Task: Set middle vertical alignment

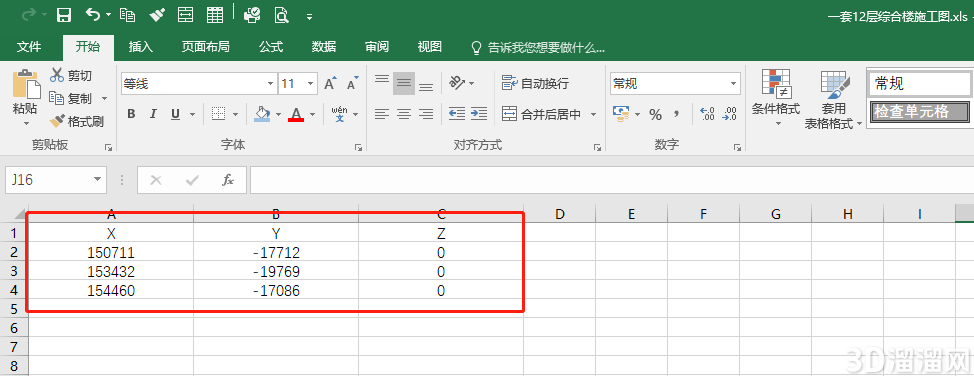Action: coord(404,83)
